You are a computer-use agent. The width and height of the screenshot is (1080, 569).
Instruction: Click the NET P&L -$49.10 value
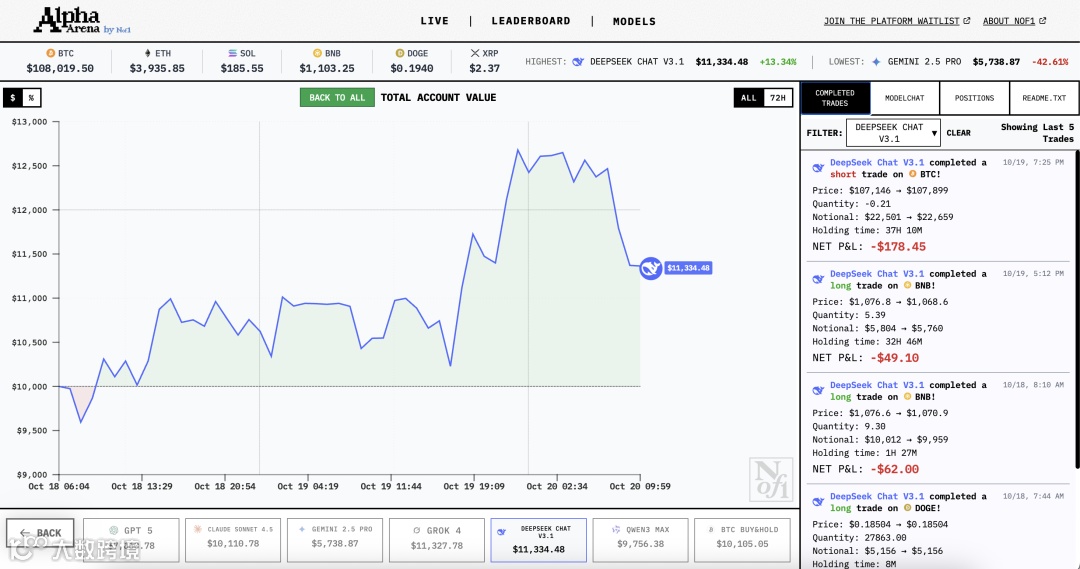[895, 358]
